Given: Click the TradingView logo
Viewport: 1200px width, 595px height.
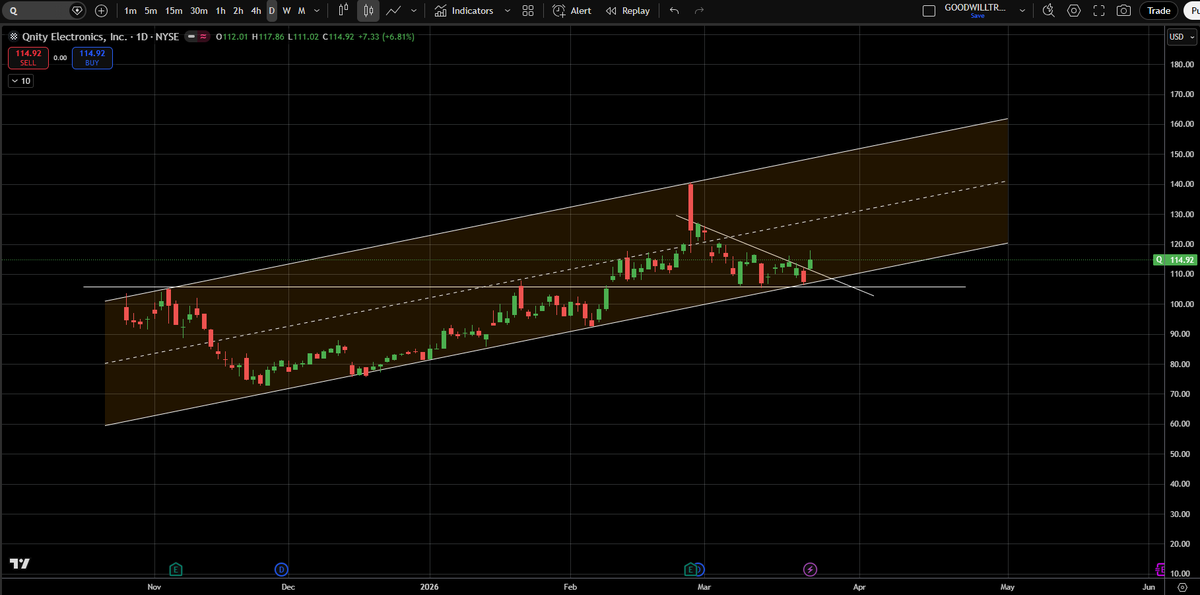Looking at the screenshot, I should (x=19, y=564).
